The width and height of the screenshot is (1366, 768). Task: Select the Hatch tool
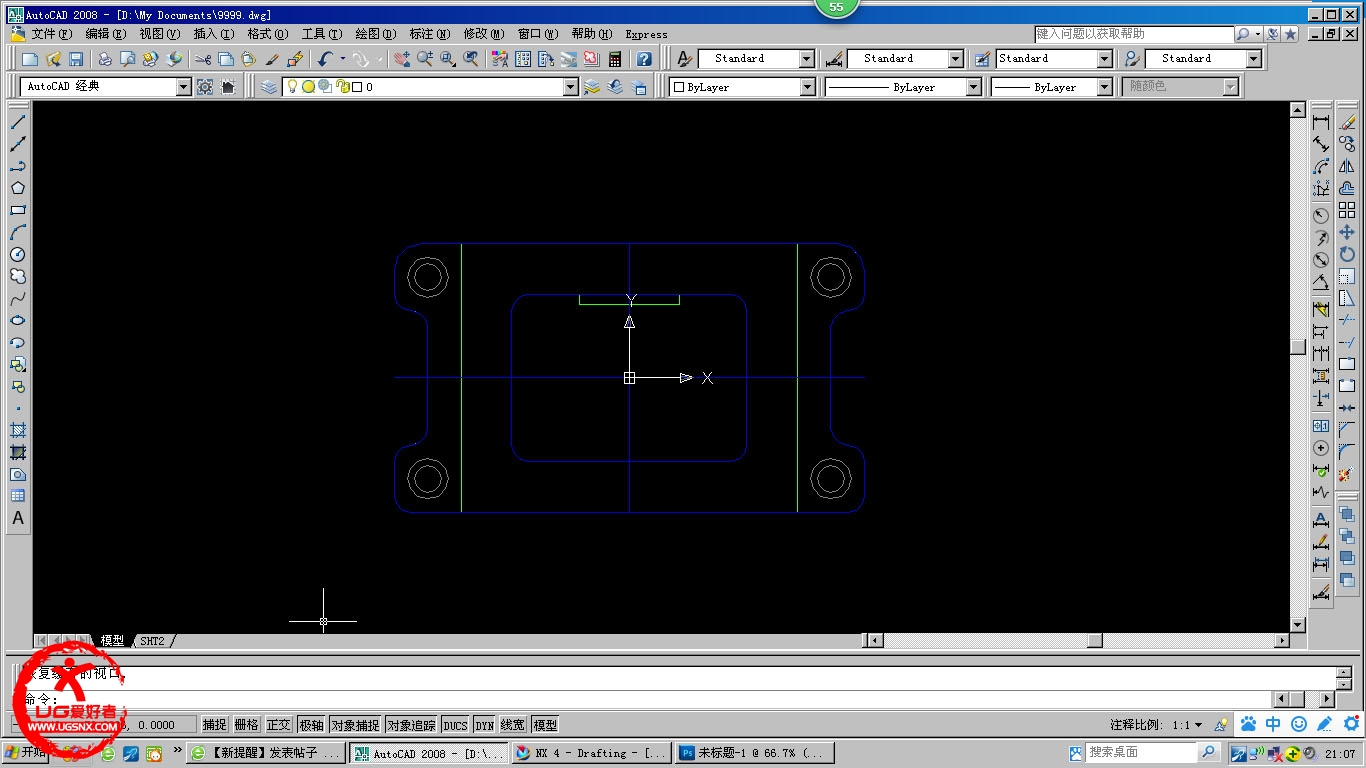coord(18,430)
